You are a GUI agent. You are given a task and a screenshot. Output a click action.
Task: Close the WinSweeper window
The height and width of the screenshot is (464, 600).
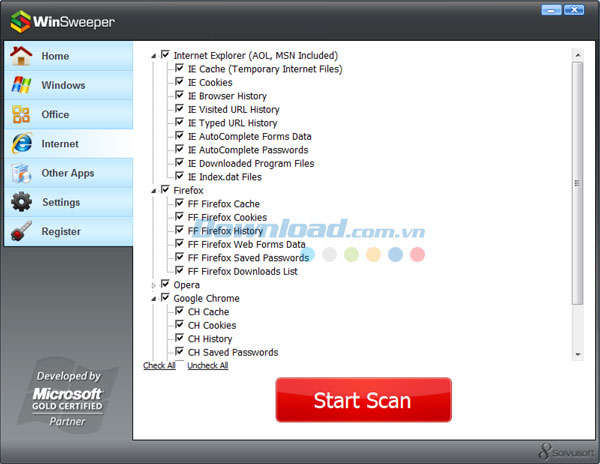(x=574, y=10)
